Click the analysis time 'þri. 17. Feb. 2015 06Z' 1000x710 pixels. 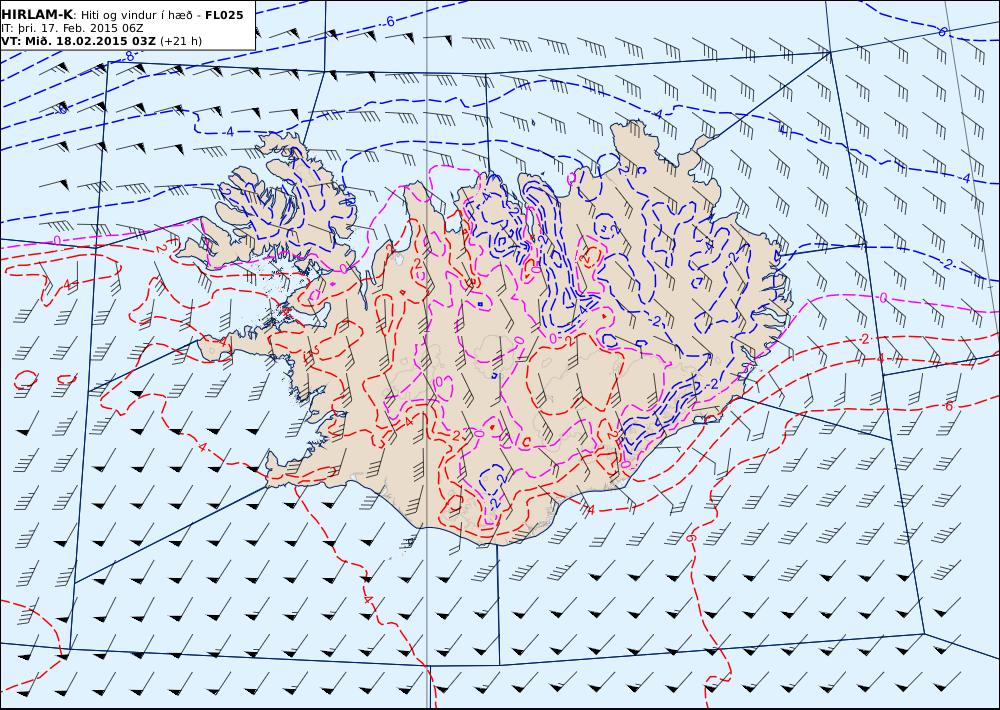79,29
